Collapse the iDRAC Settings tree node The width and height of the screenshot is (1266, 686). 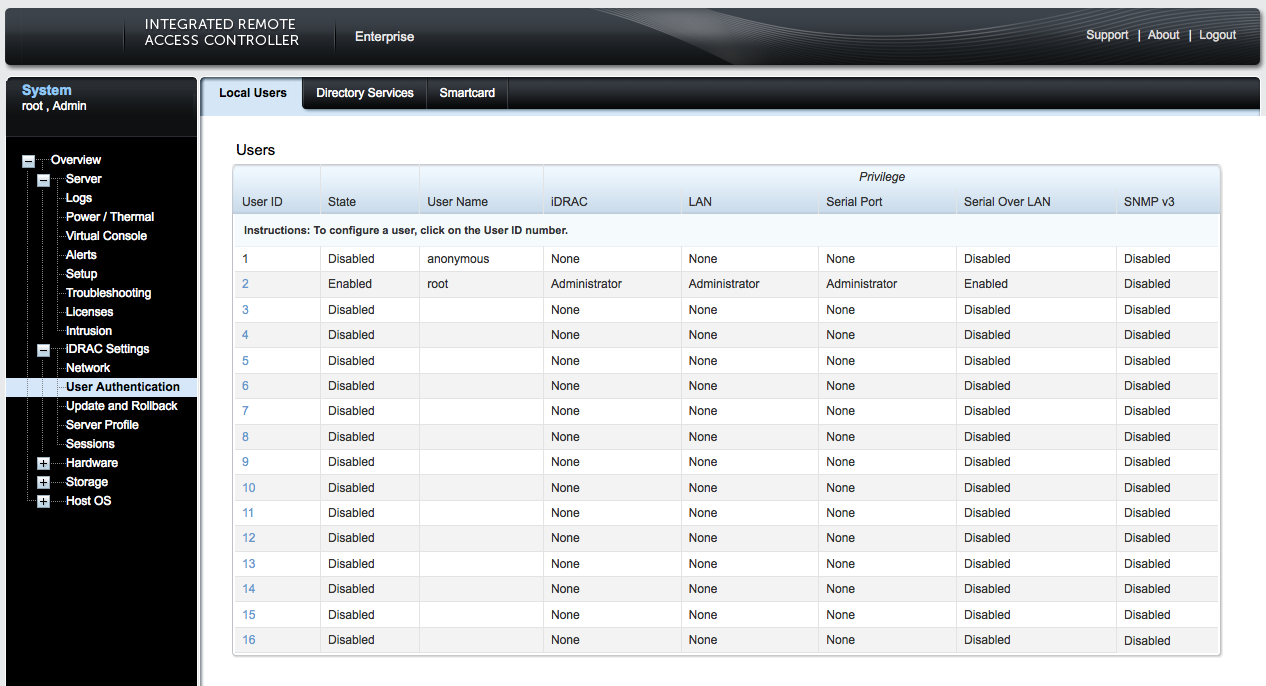pyautogui.click(x=44, y=350)
